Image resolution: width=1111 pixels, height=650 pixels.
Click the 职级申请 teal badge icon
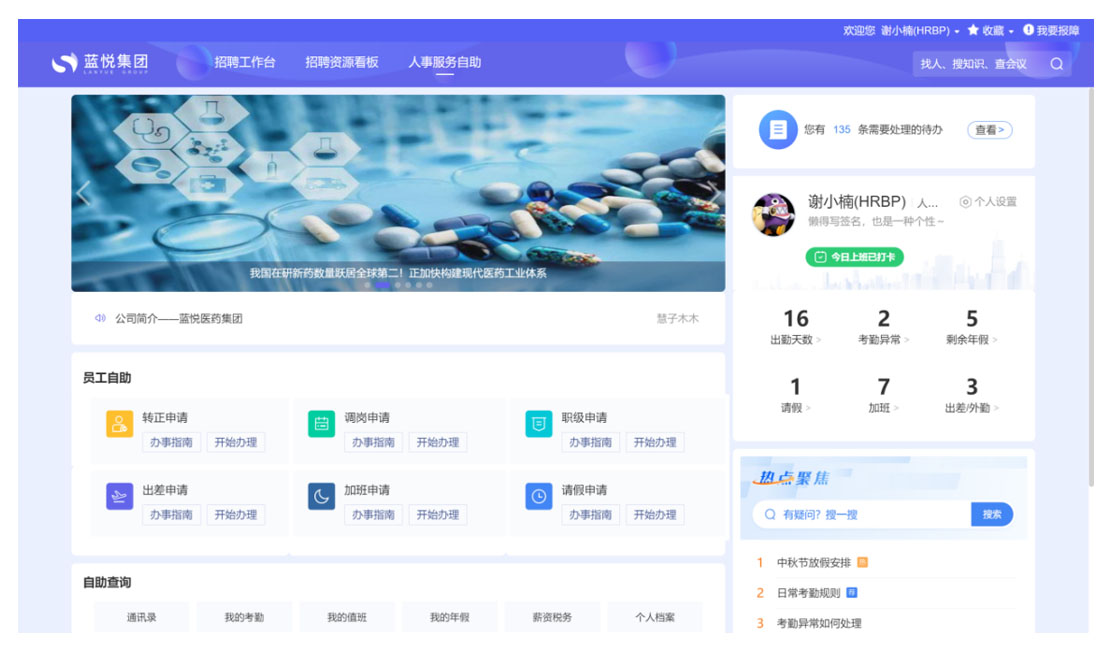click(538, 424)
